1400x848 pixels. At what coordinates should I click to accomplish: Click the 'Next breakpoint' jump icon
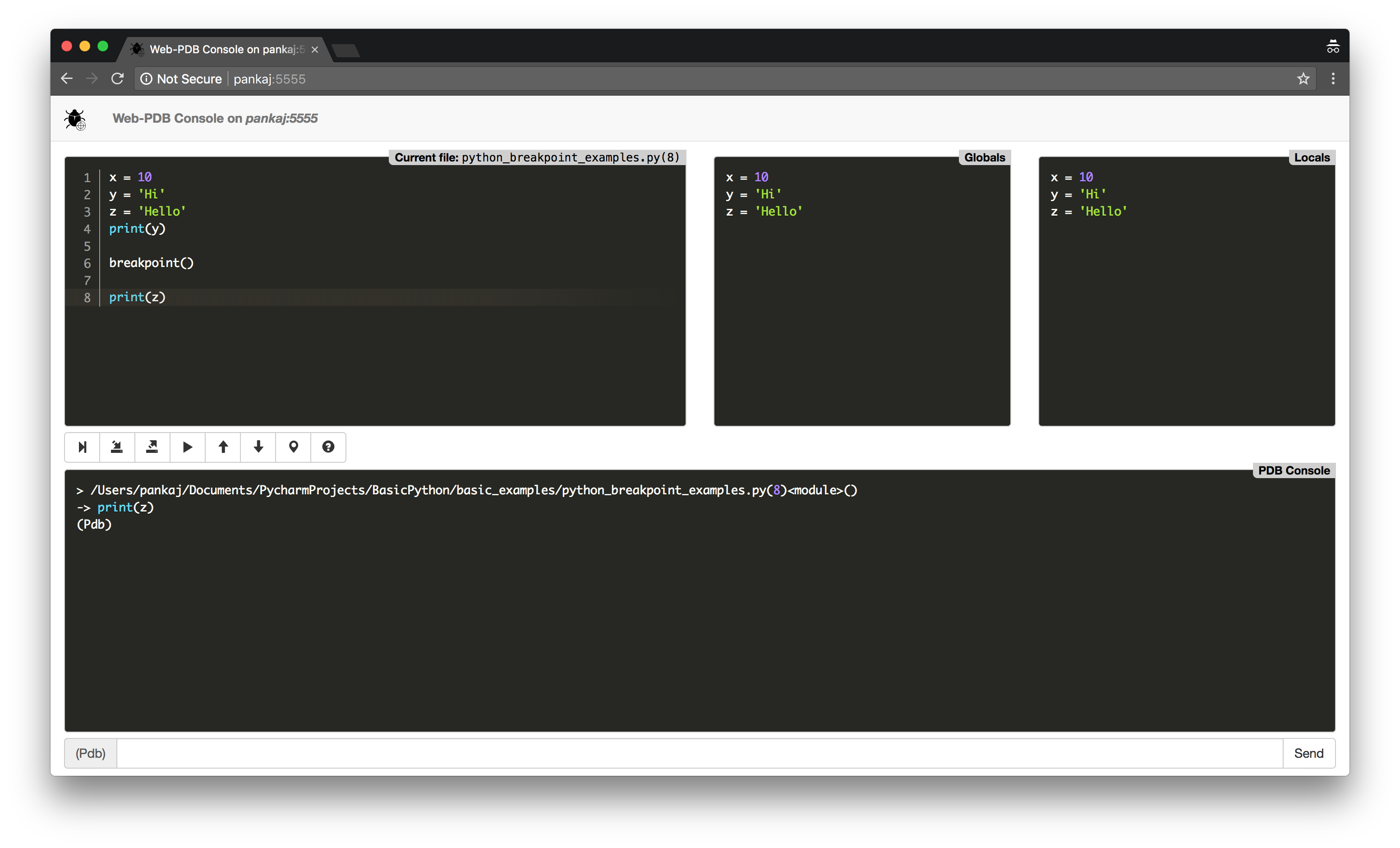click(82, 447)
